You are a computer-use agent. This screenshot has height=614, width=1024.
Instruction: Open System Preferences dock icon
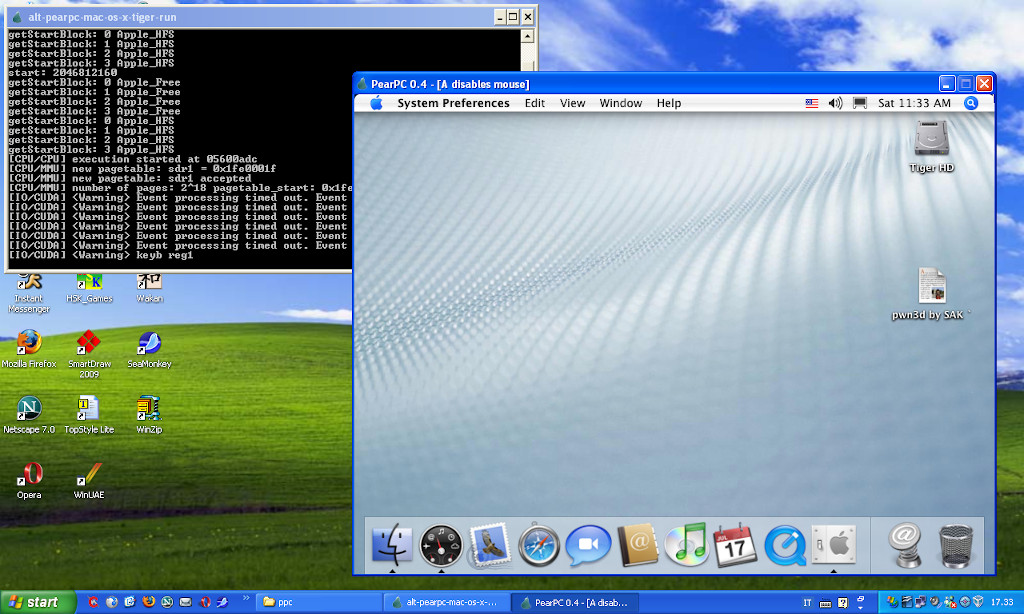pos(833,545)
